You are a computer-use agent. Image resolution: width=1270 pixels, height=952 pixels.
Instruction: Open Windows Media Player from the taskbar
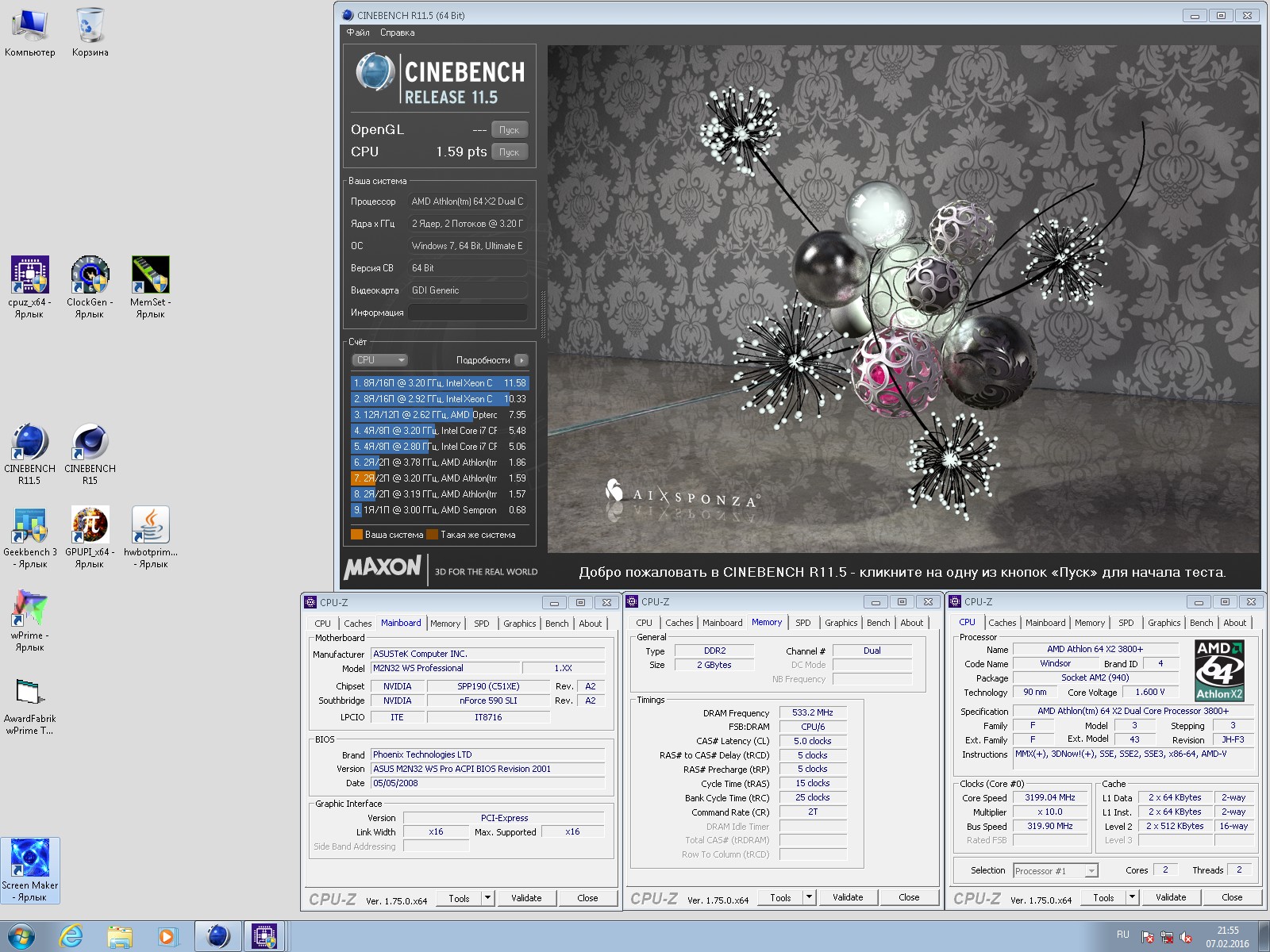pyautogui.click(x=167, y=937)
